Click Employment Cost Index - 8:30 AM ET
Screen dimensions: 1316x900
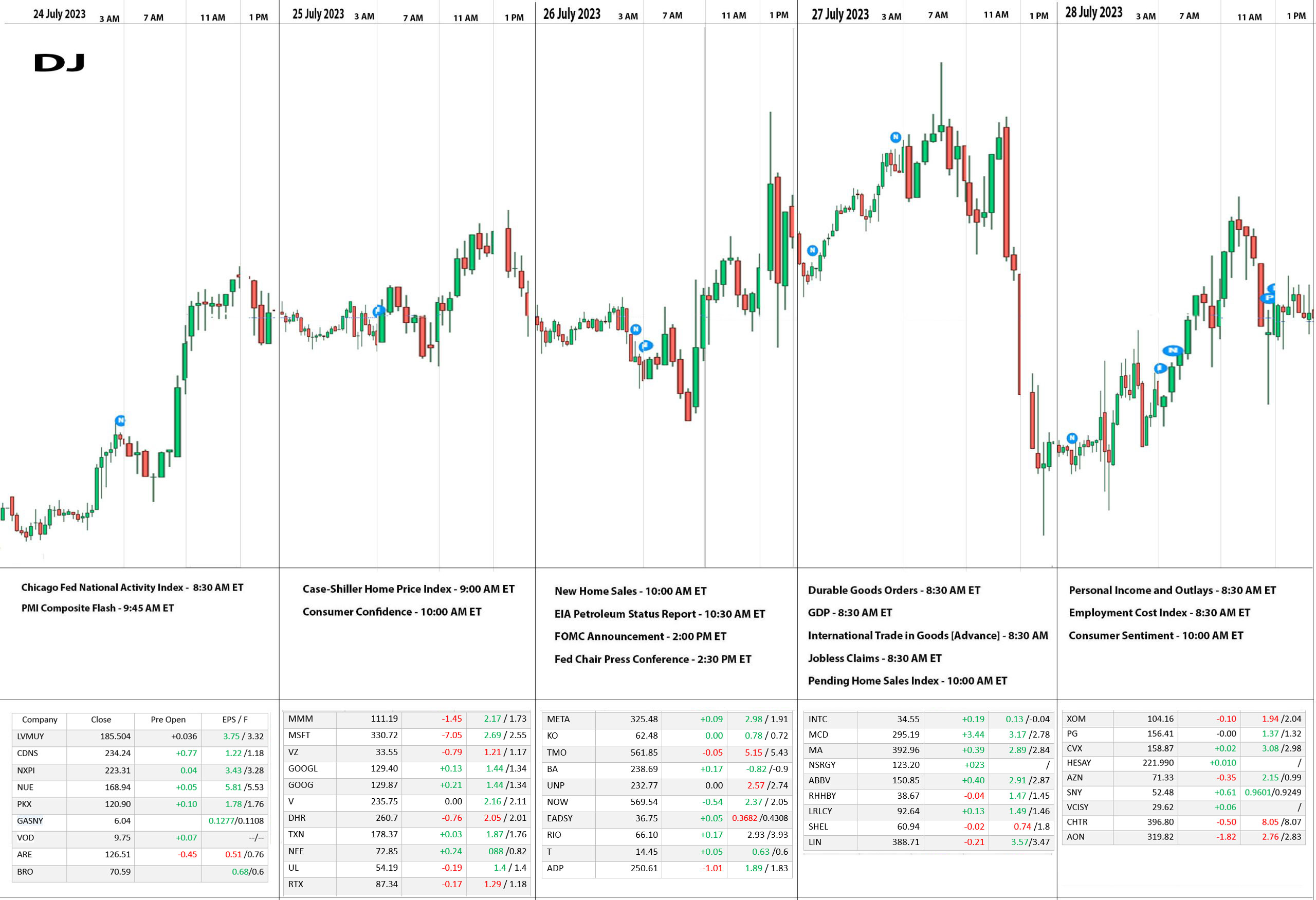tap(1159, 613)
